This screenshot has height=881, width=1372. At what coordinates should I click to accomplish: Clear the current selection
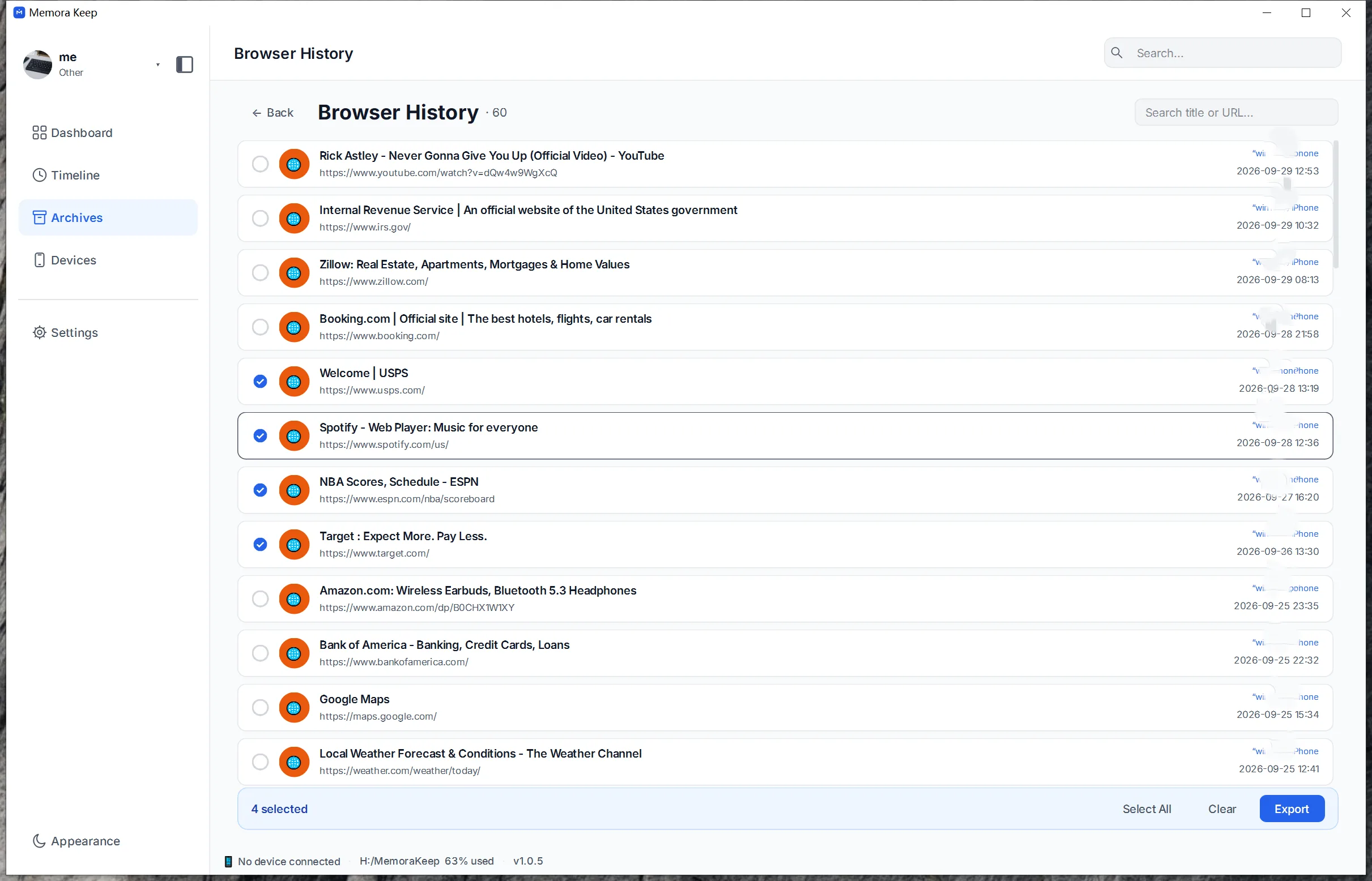1222,809
